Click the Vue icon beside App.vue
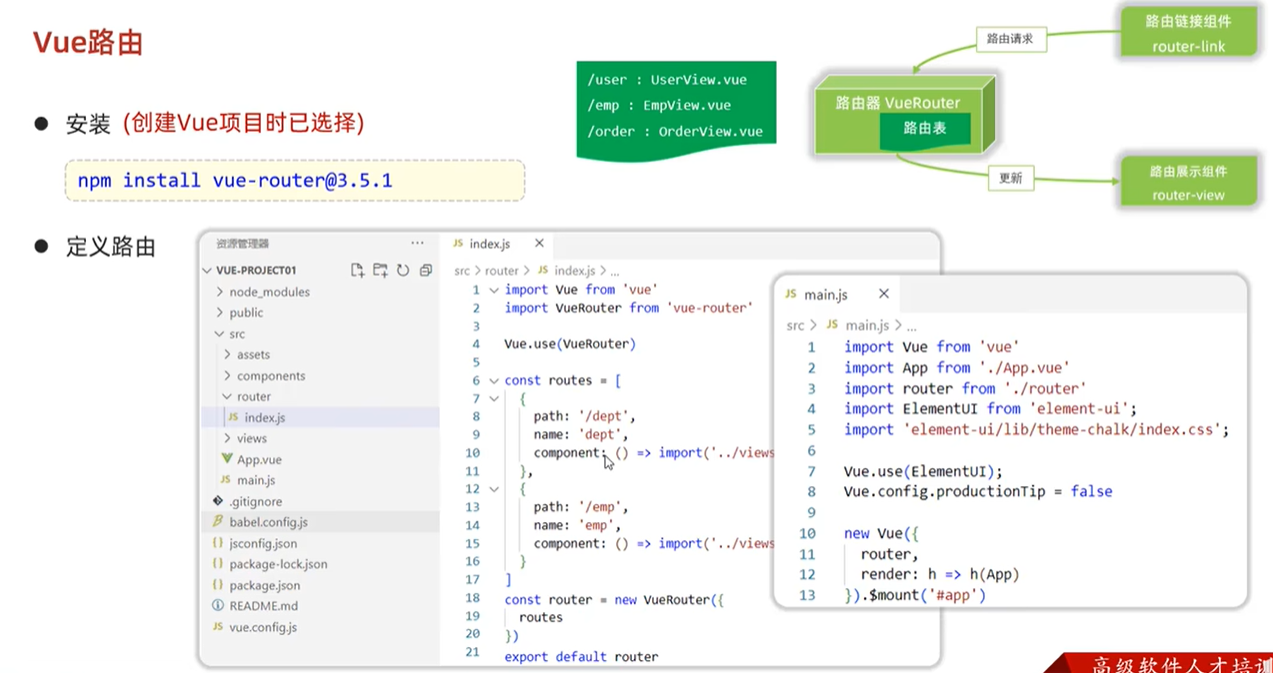The width and height of the screenshot is (1273, 673). pyautogui.click(x=227, y=459)
